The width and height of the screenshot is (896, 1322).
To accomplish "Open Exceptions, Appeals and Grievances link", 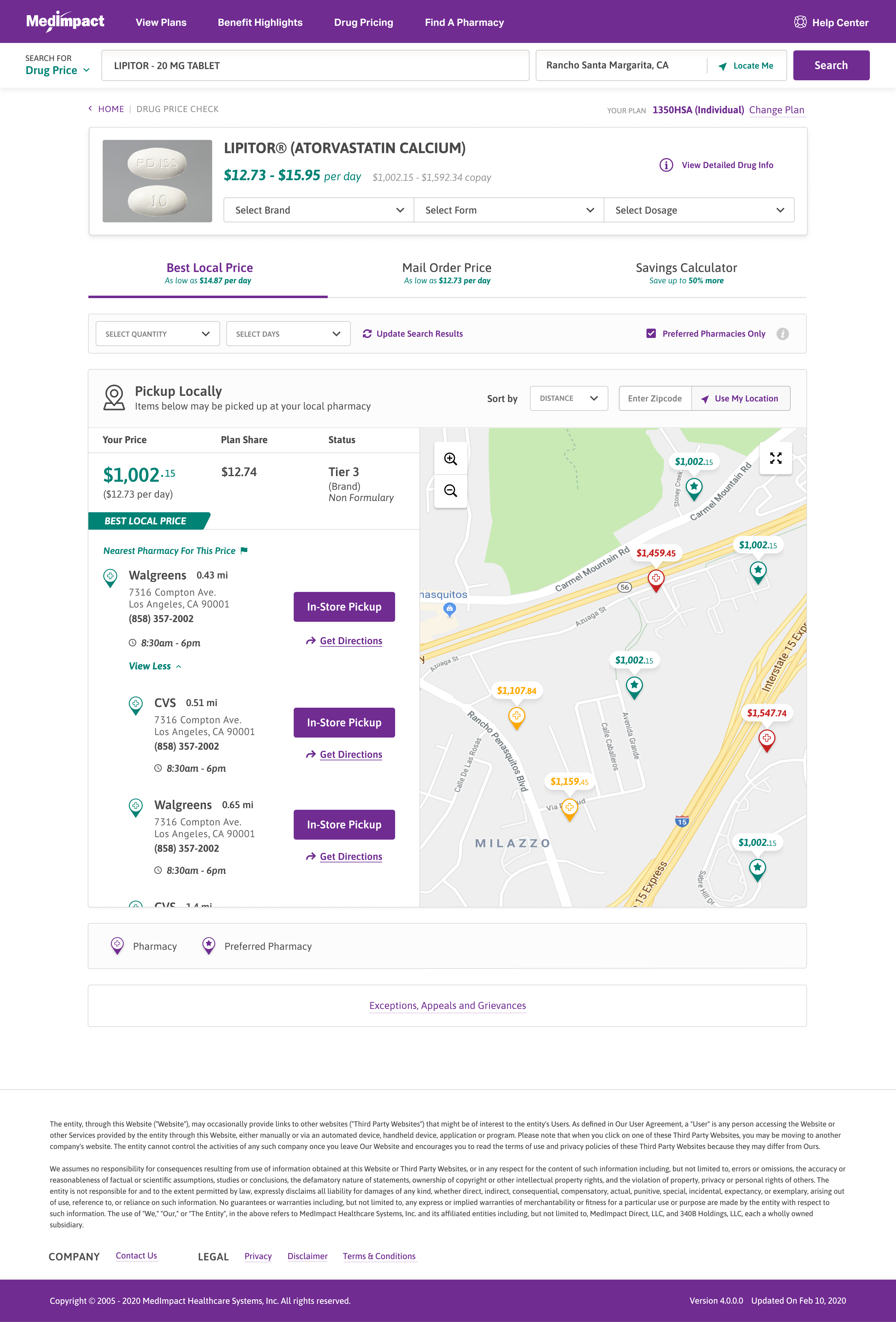I will [x=447, y=1006].
